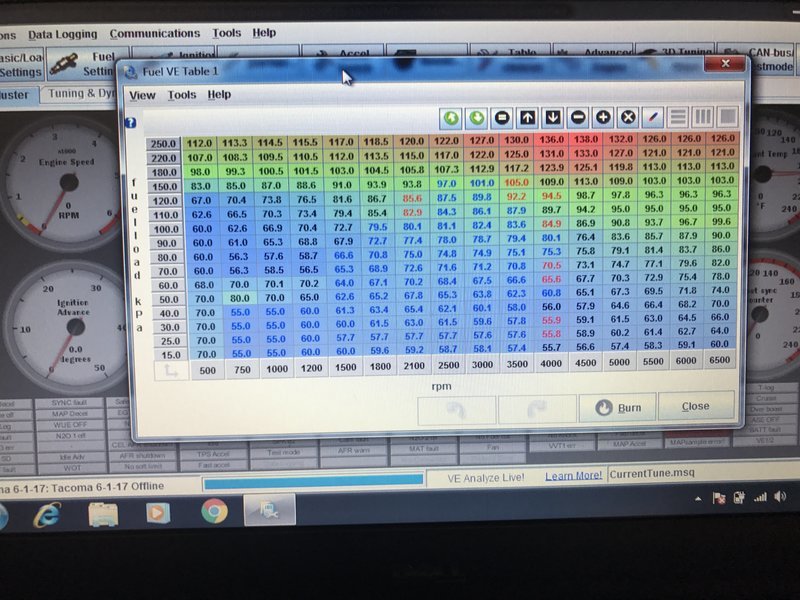Select the red-text 105.0 cell

(516, 182)
